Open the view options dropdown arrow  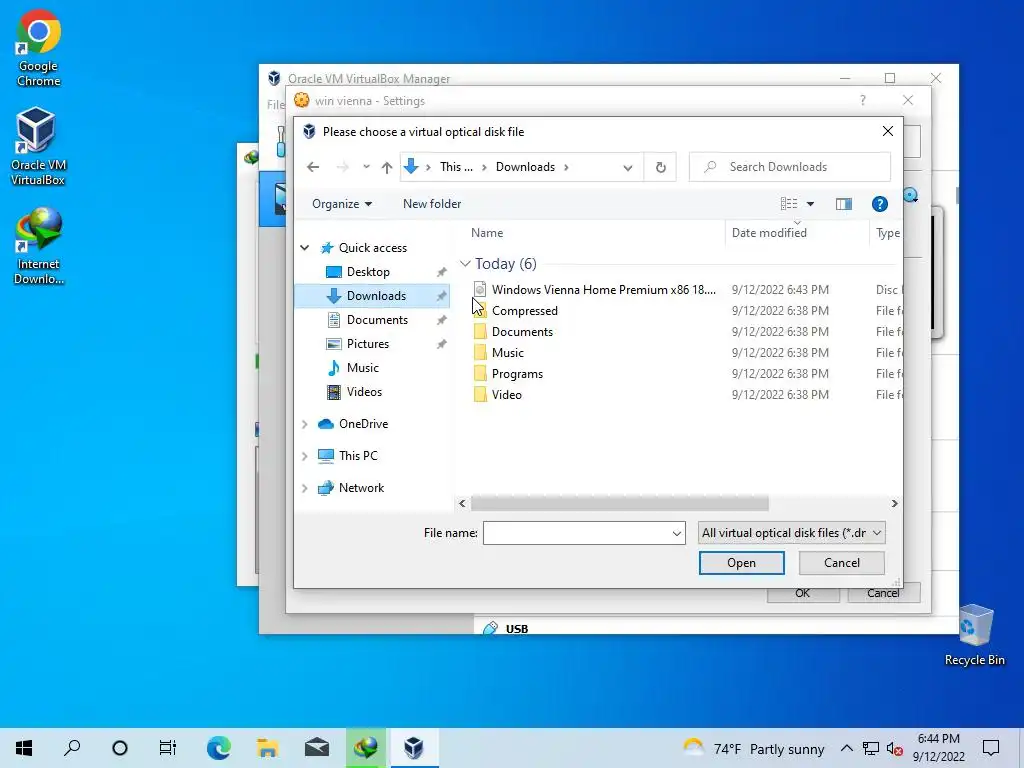click(x=810, y=204)
